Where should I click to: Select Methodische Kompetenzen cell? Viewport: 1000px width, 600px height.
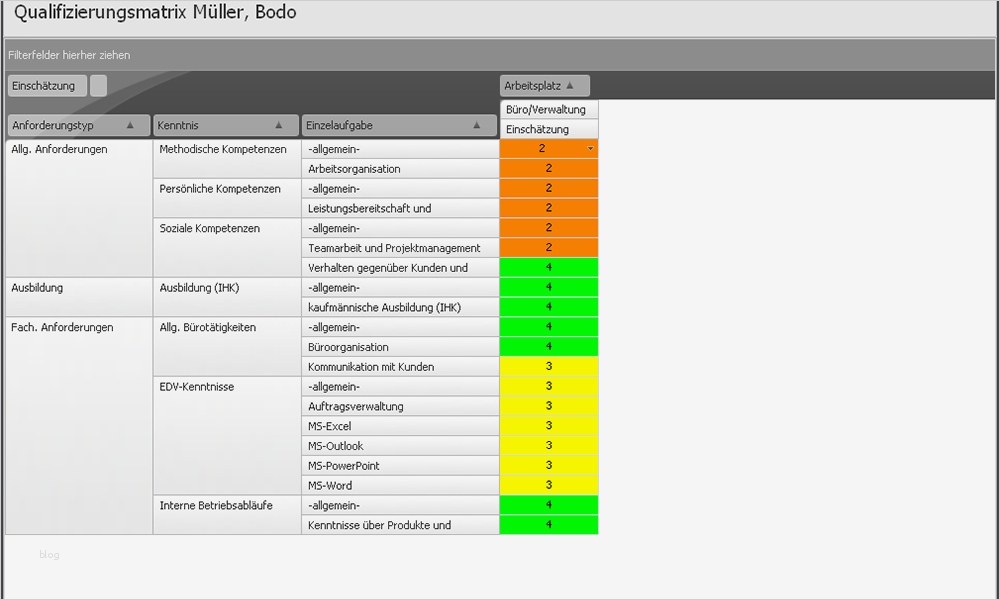(227, 159)
